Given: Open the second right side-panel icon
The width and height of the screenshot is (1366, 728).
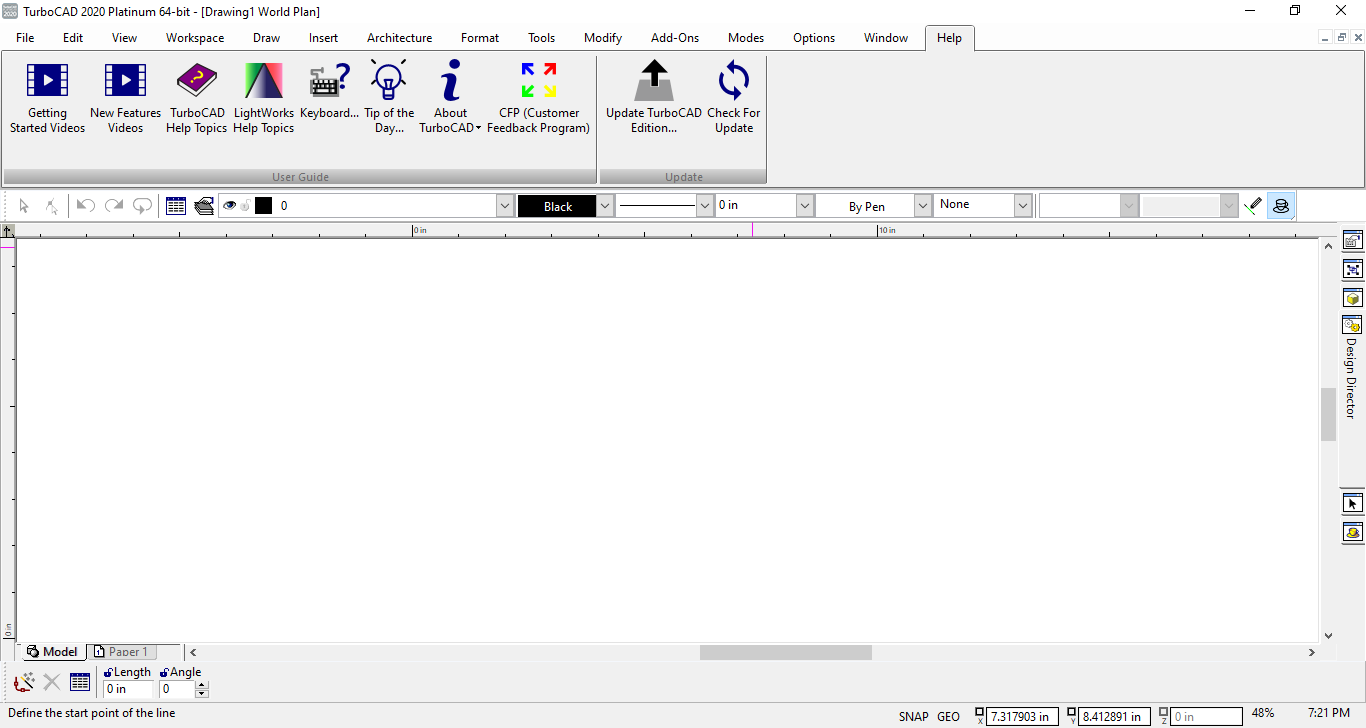Looking at the screenshot, I should click(x=1353, y=269).
